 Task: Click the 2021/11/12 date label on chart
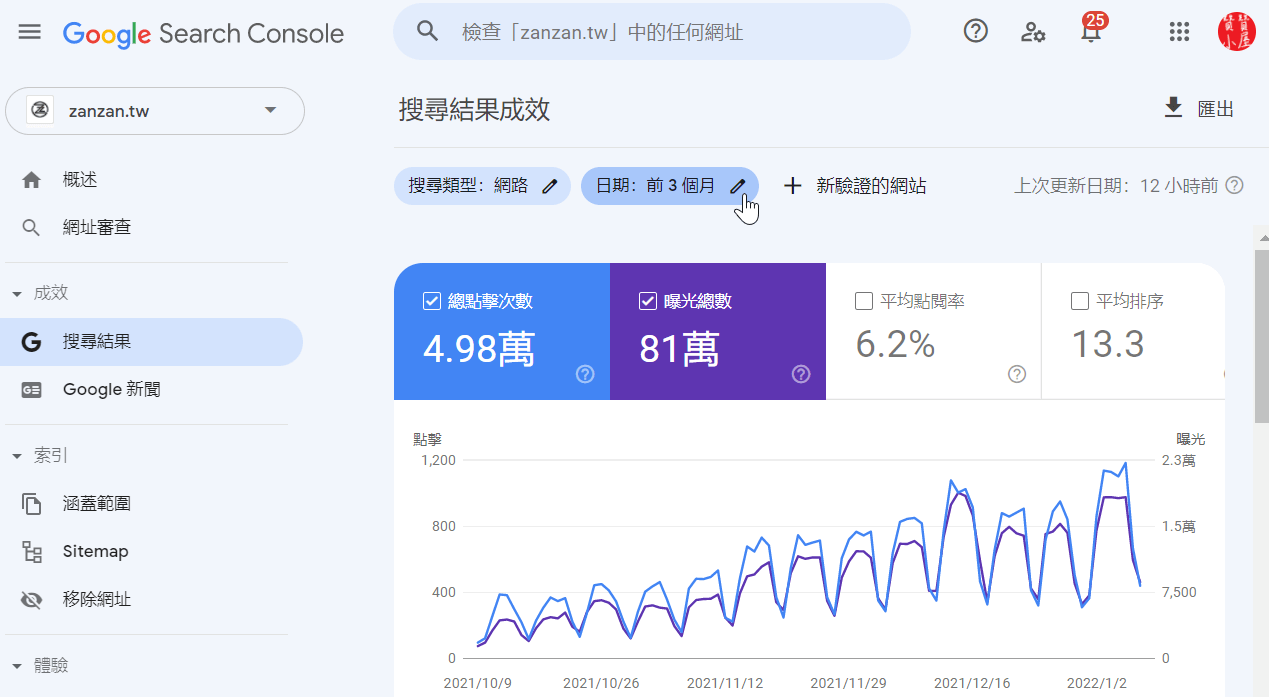click(x=724, y=684)
